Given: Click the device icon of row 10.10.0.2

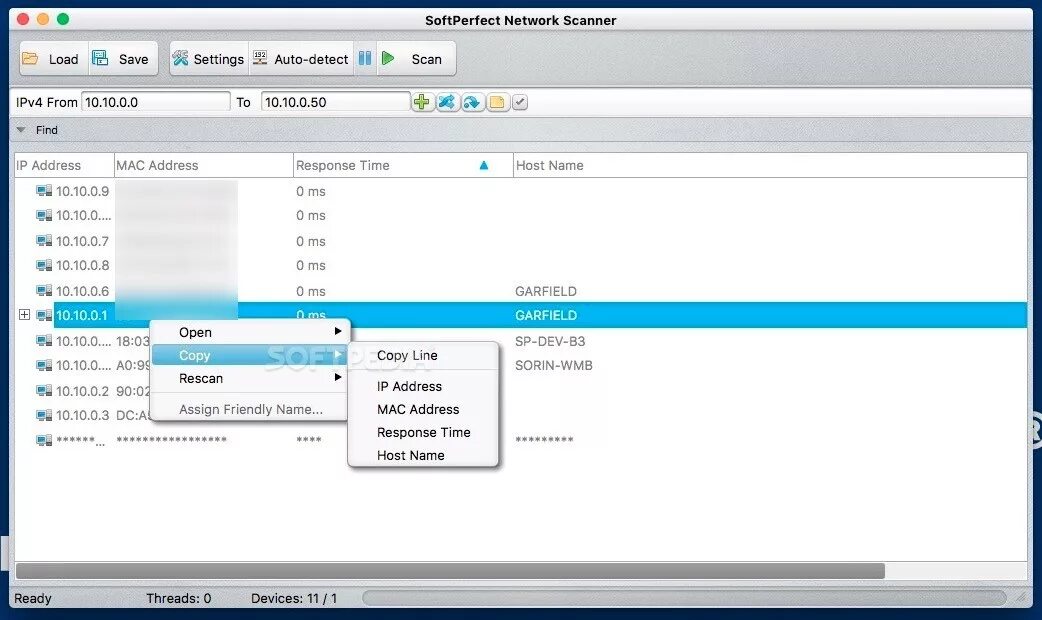Looking at the screenshot, I should pyautogui.click(x=44, y=390).
